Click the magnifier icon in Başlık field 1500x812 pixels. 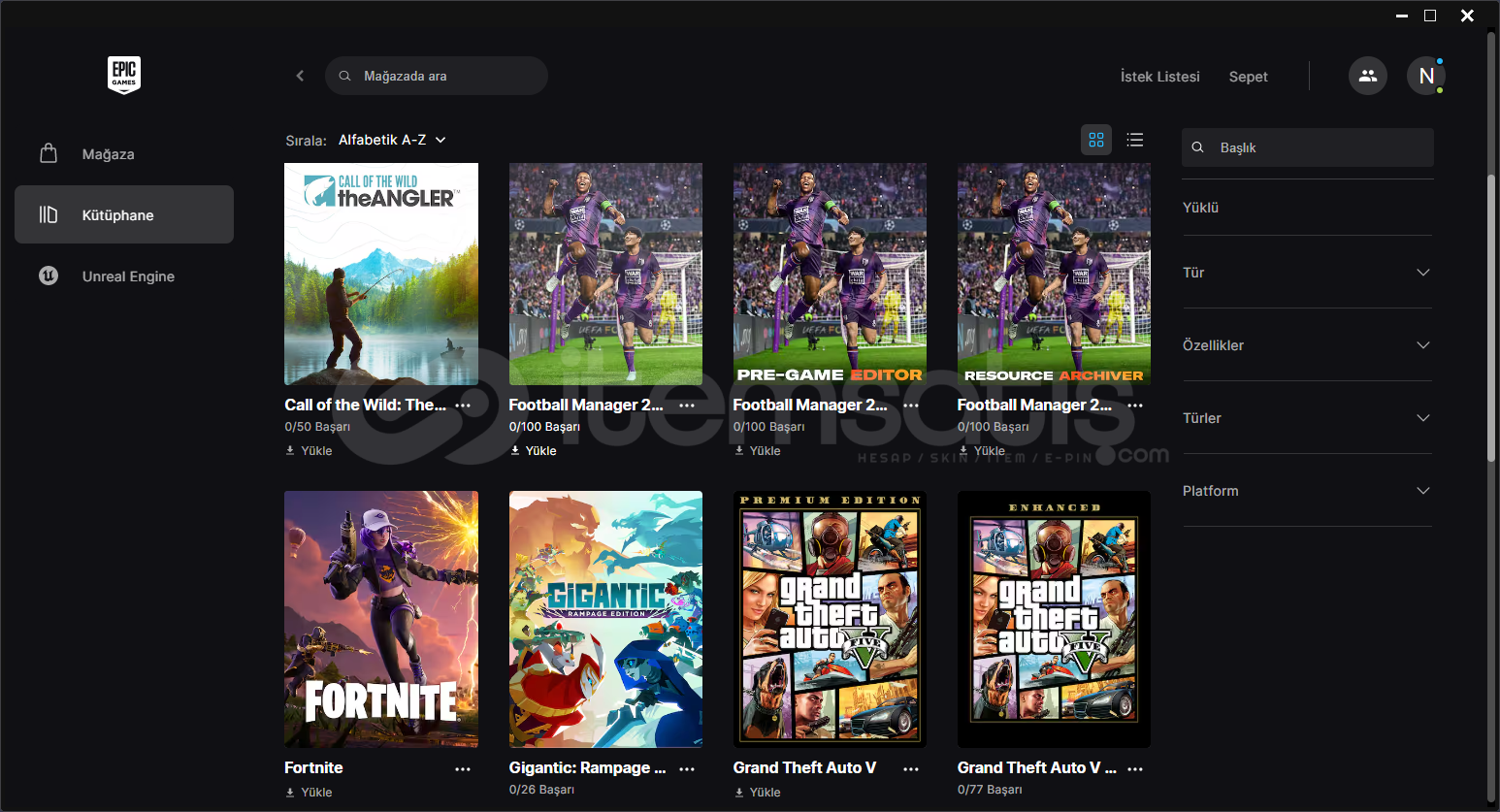point(1197,147)
